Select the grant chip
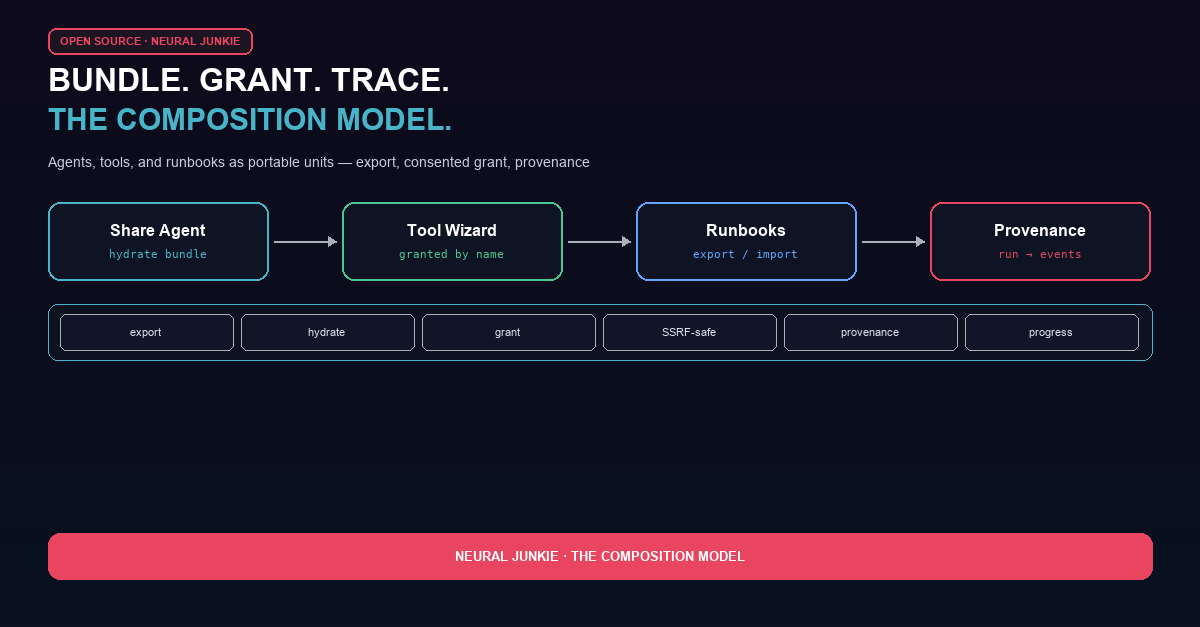This screenshot has height=627, width=1200. [x=509, y=332]
